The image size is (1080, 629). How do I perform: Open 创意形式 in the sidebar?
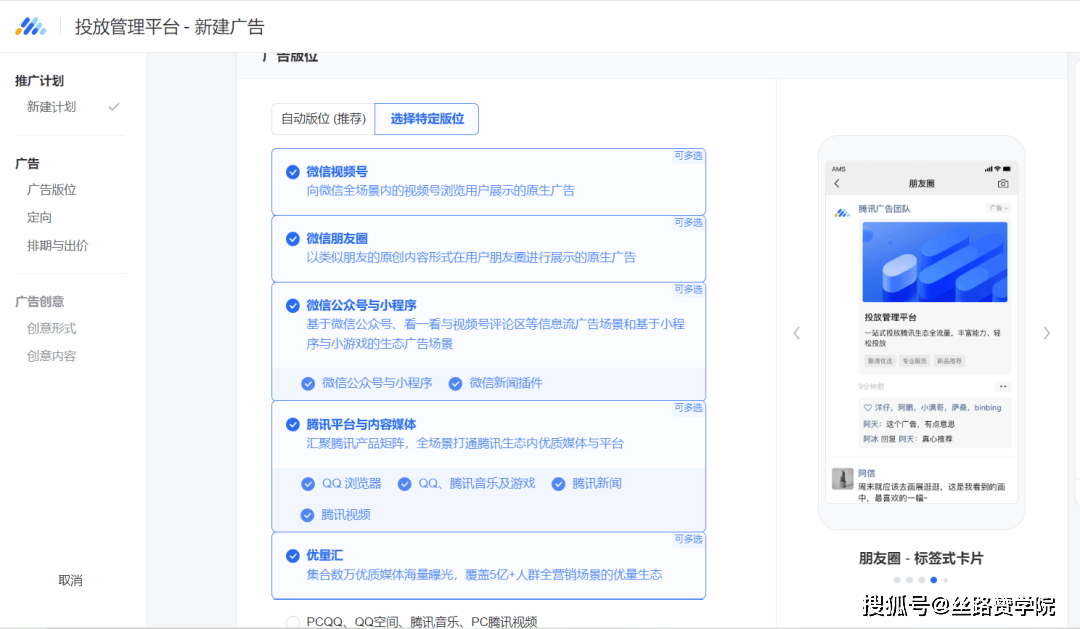click(x=52, y=328)
